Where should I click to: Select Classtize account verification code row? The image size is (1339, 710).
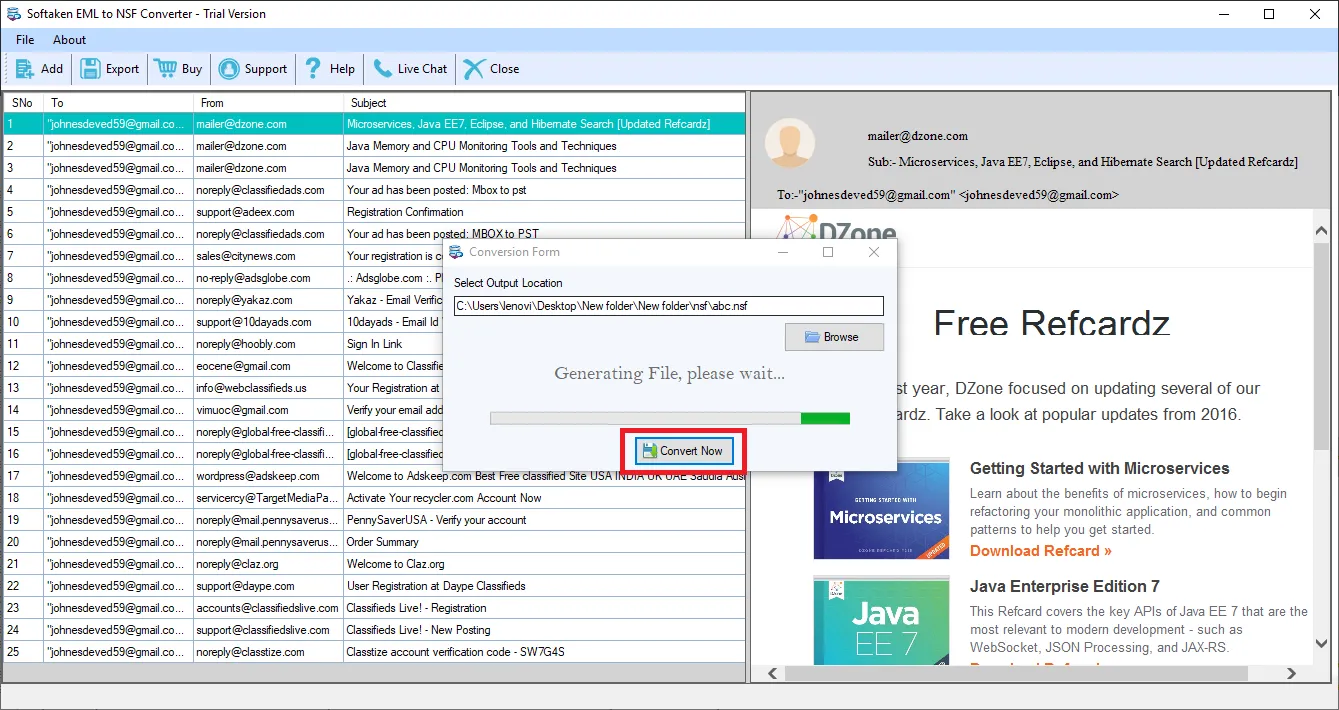click(x=374, y=652)
